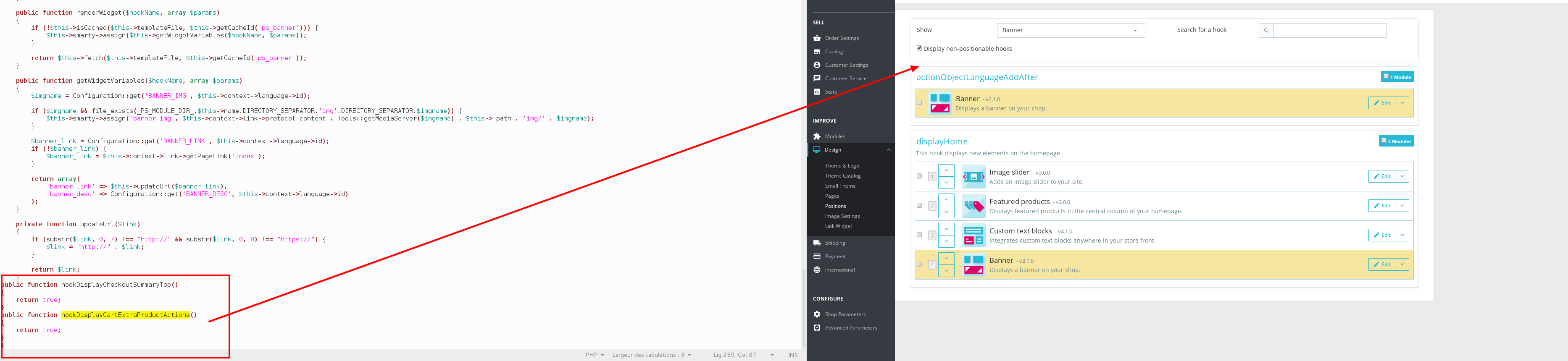
Task: Click the Search for a hook field
Action: click(1330, 30)
